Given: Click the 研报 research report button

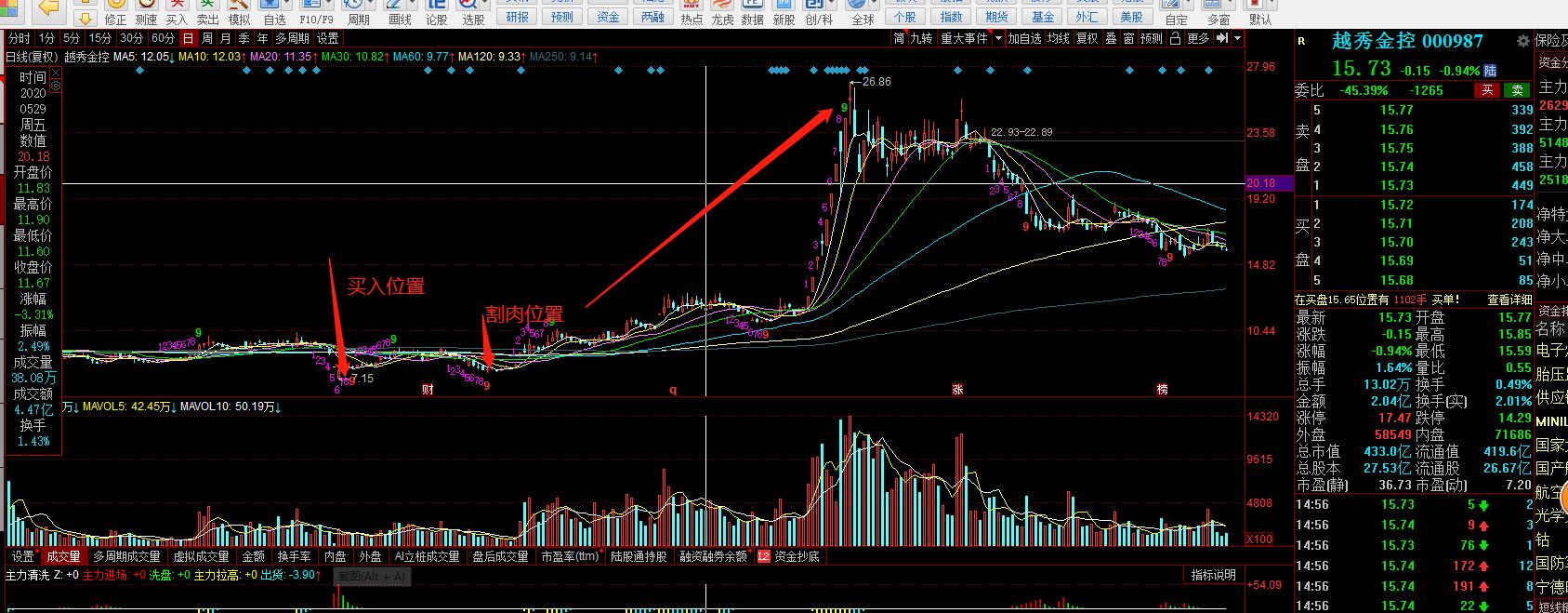Looking at the screenshot, I should 517,17.
